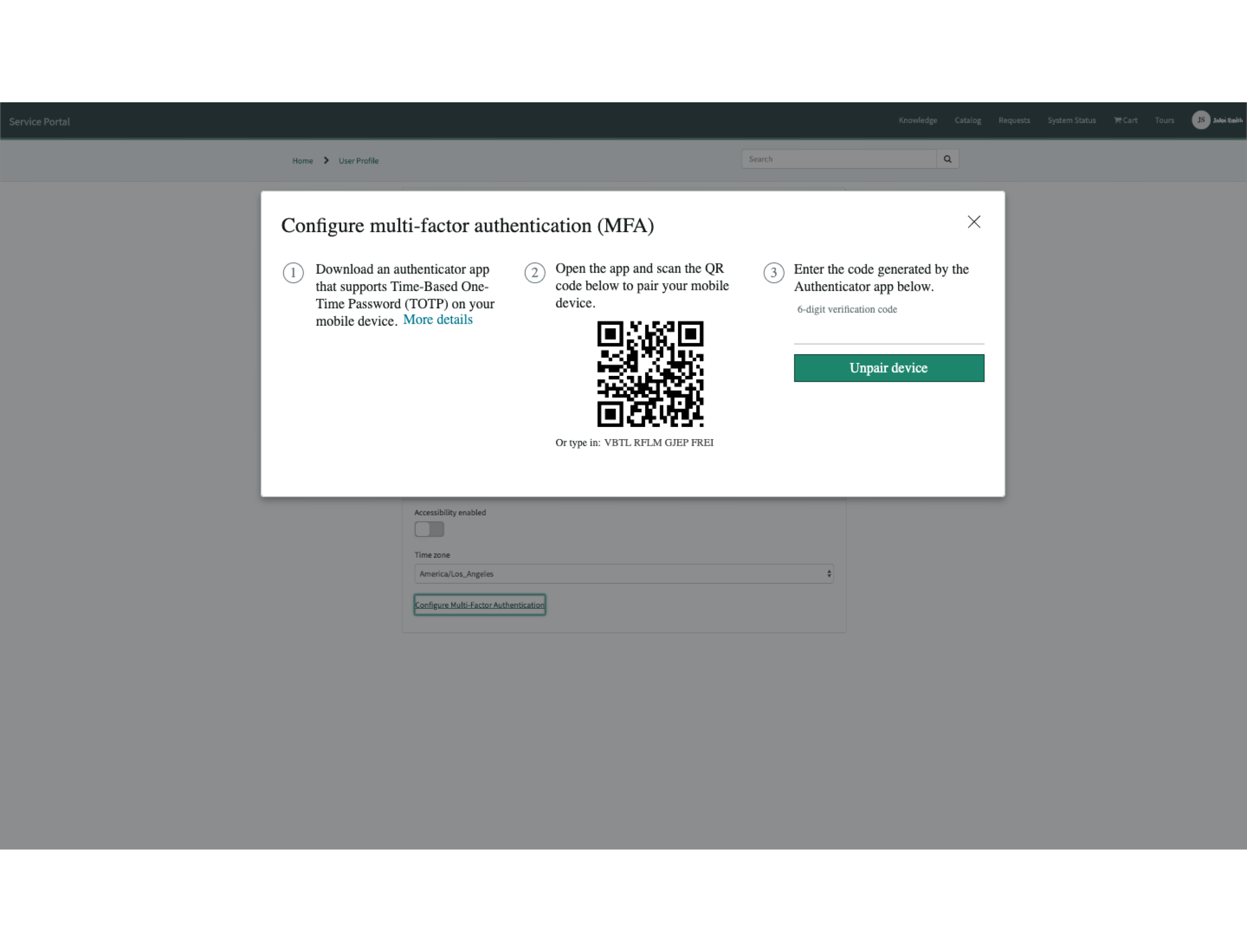The height and width of the screenshot is (952, 1247).
Task: Open the Time zone dropdown
Action: (x=623, y=573)
